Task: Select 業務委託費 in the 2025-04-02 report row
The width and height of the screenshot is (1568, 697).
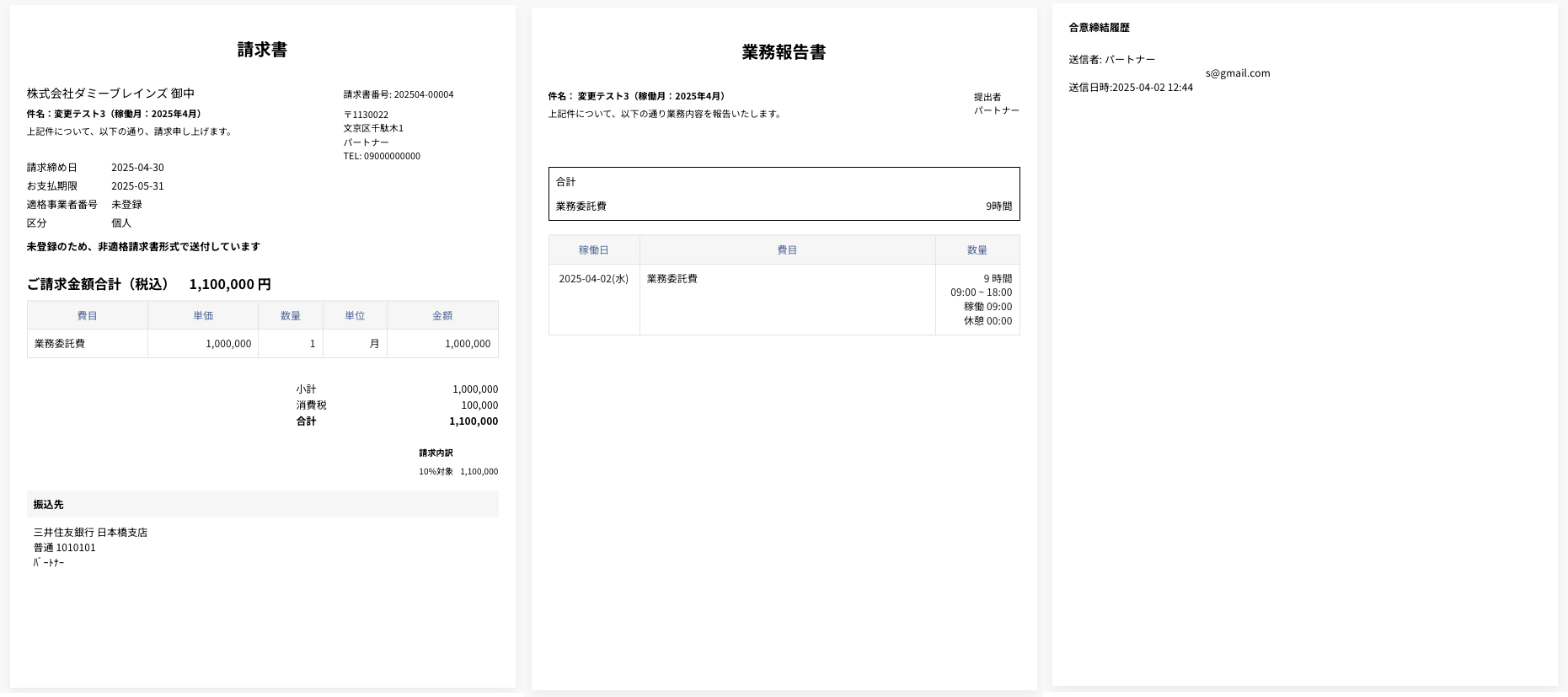Action: coord(672,279)
